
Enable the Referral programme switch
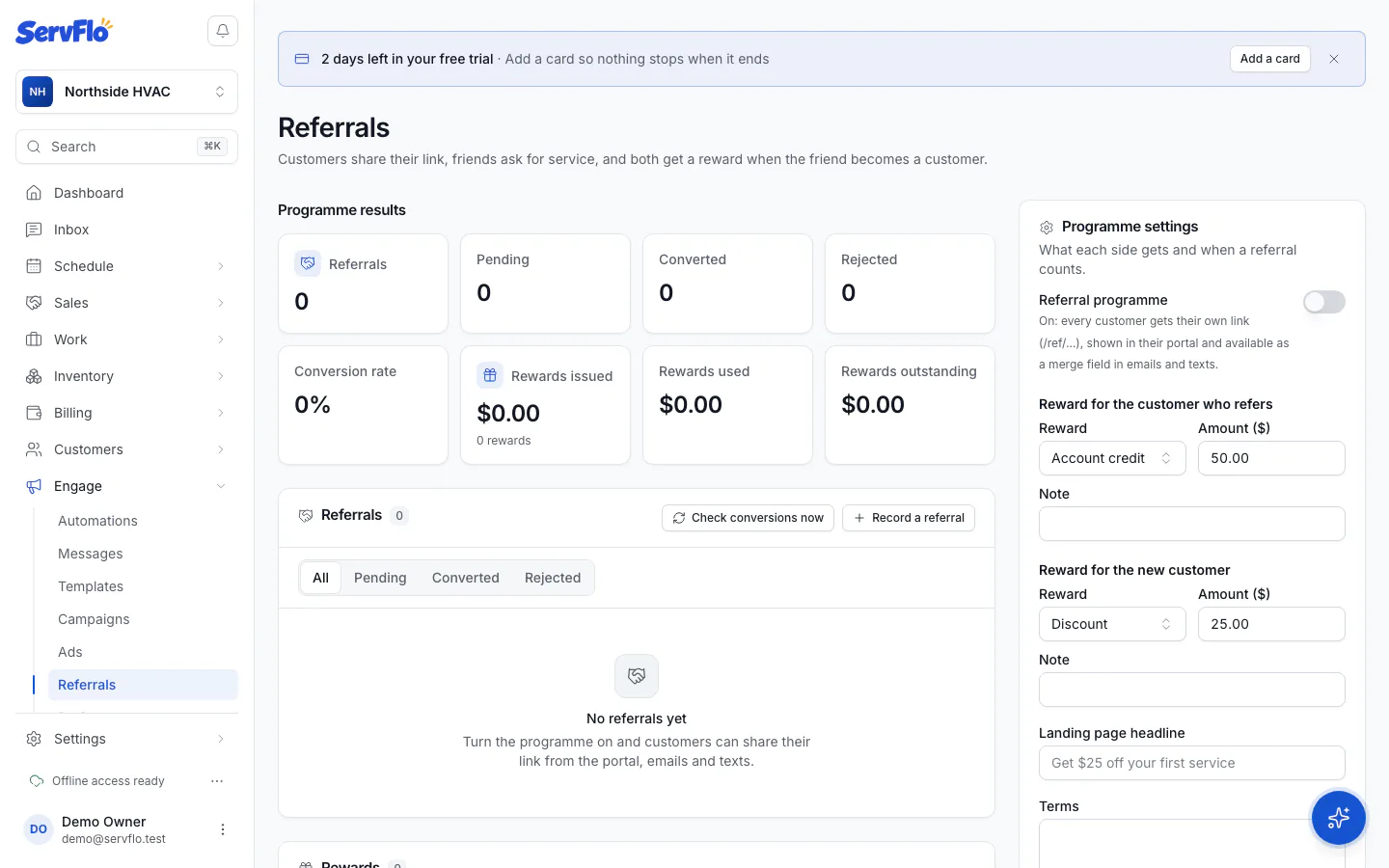pos(1324,302)
